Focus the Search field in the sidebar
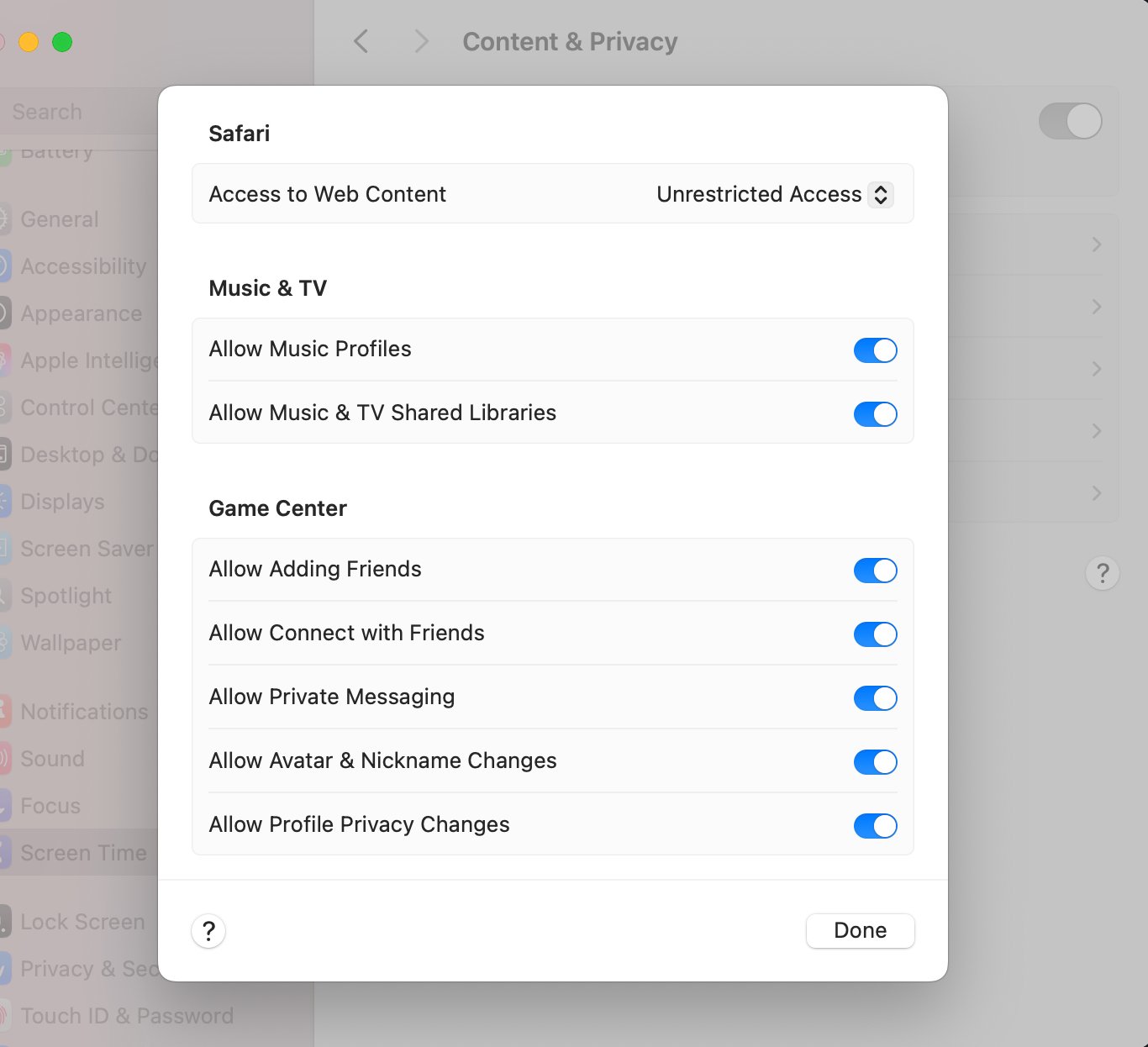Screen dimensions: 1148x1047 click(x=79, y=112)
